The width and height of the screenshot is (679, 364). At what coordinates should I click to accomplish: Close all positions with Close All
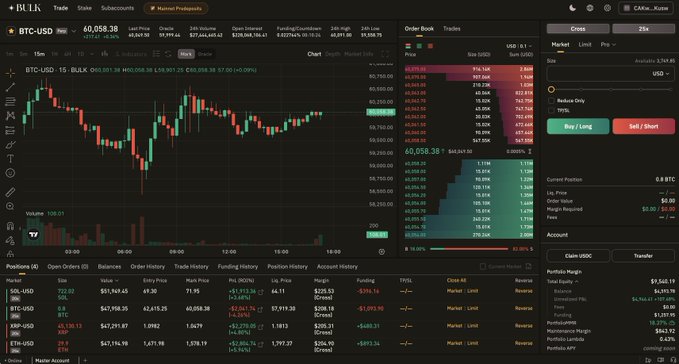point(456,280)
